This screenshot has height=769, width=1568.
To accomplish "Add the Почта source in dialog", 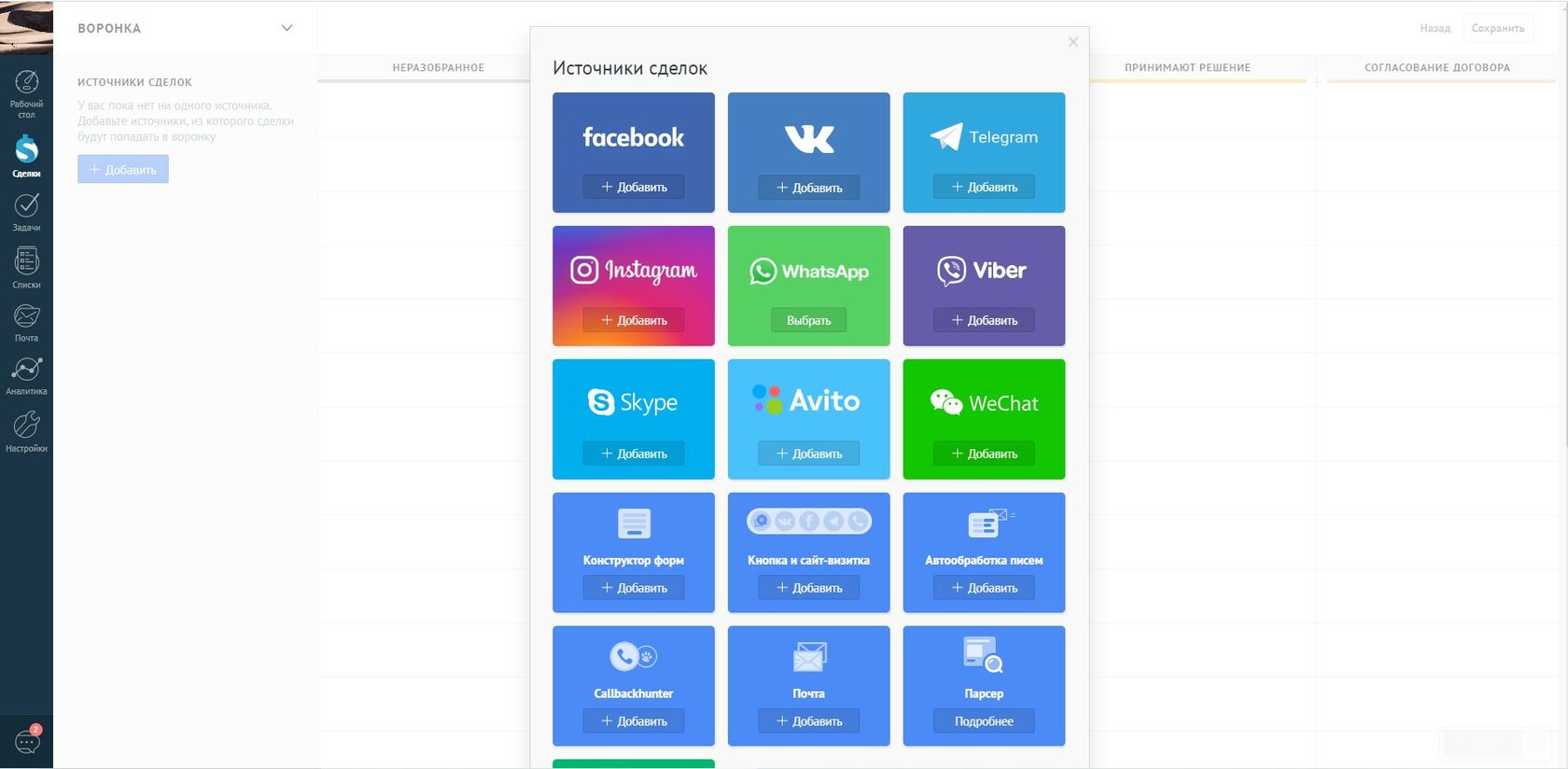I will click(x=809, y=721).
